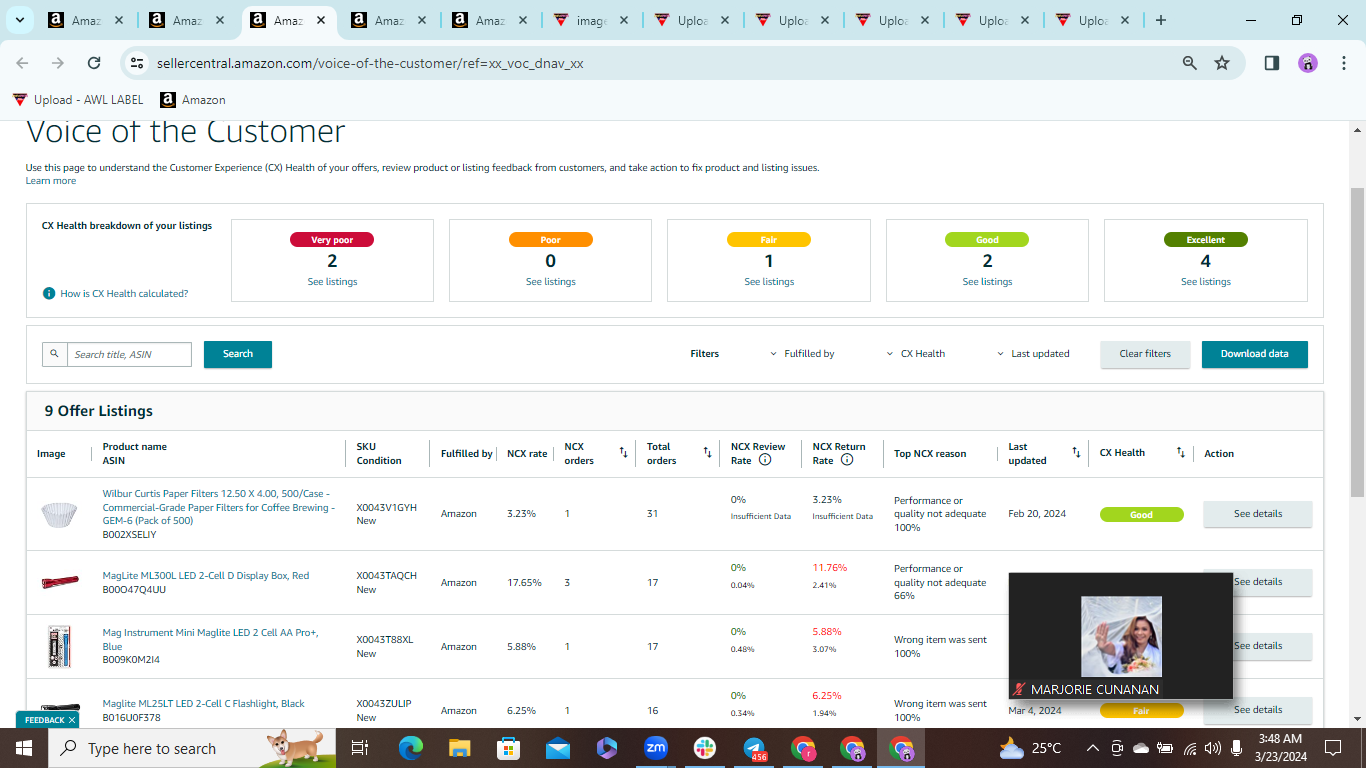Open Chrome profile avatar

(x=1308, y=63)
